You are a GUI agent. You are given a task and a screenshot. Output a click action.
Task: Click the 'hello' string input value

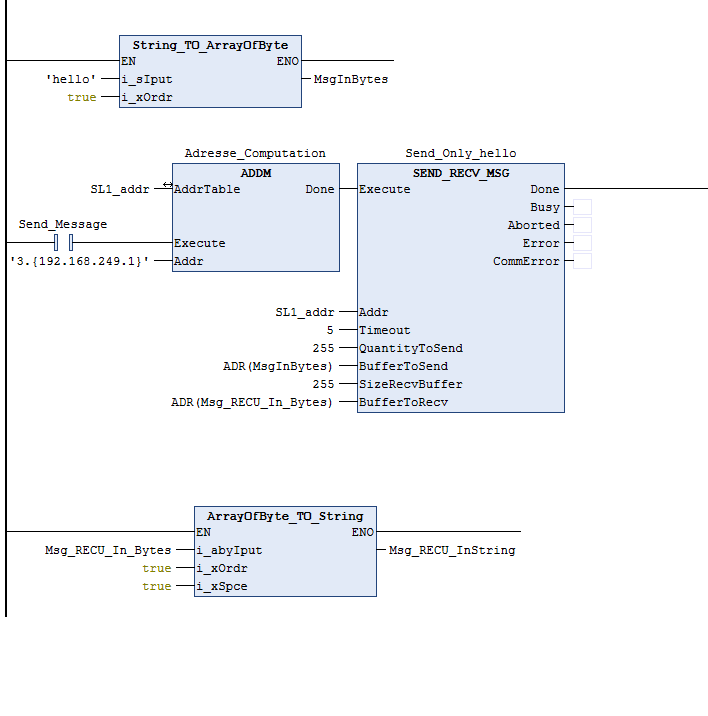click(72, 79)
